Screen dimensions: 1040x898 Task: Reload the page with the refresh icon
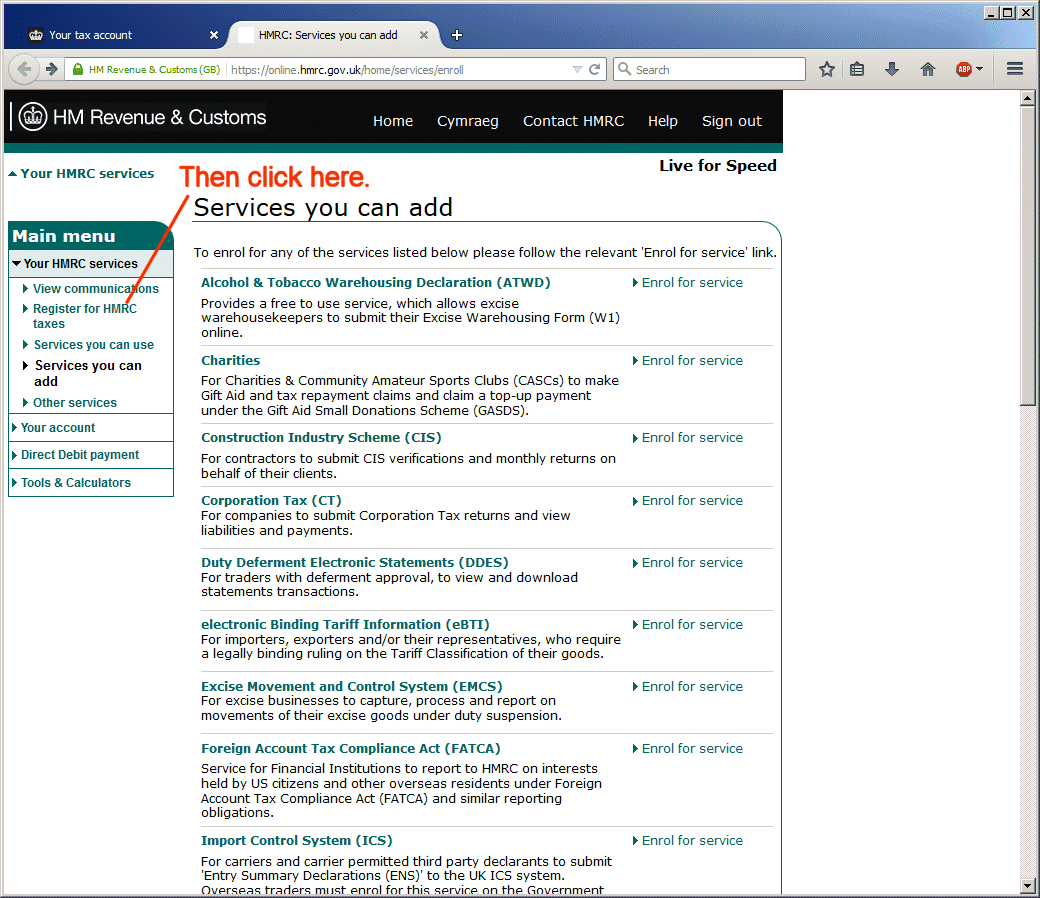coord(595,69)
